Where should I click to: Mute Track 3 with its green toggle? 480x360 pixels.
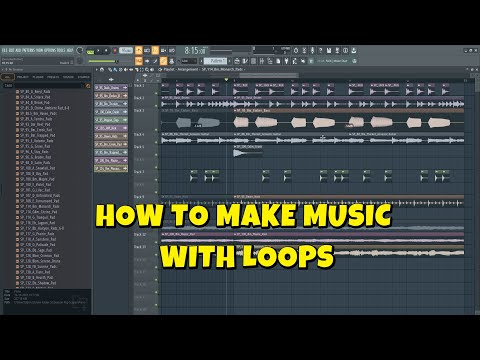click(156, 130)
